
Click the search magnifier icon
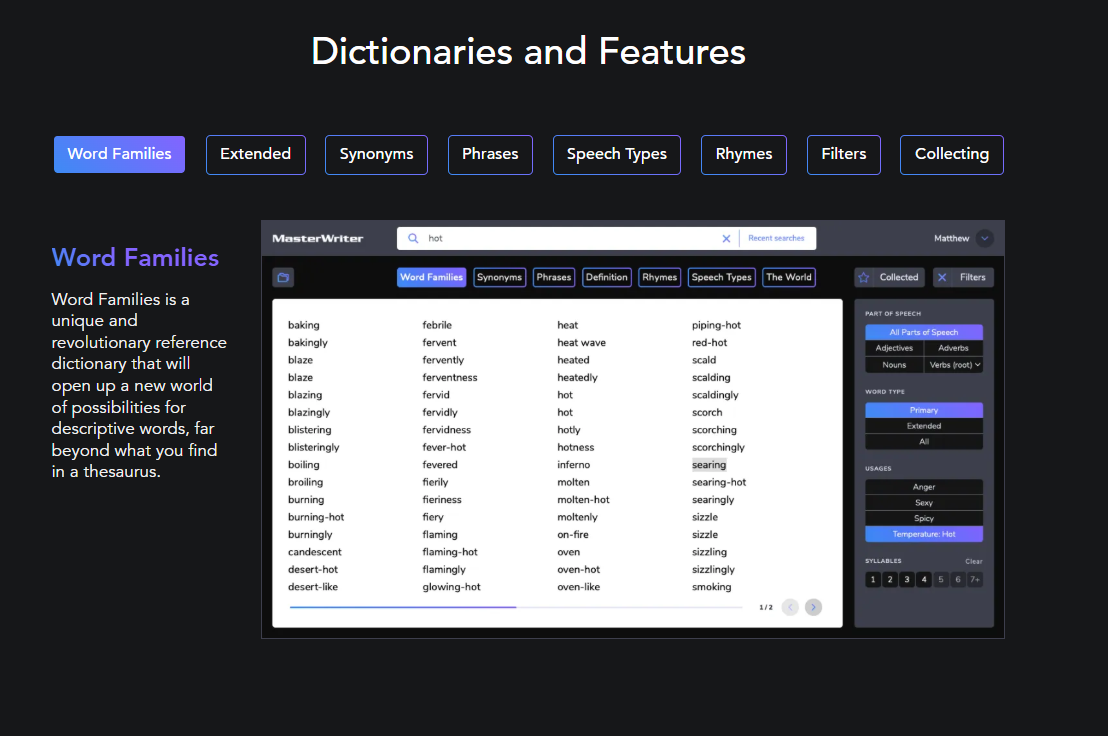coord(413,239)
